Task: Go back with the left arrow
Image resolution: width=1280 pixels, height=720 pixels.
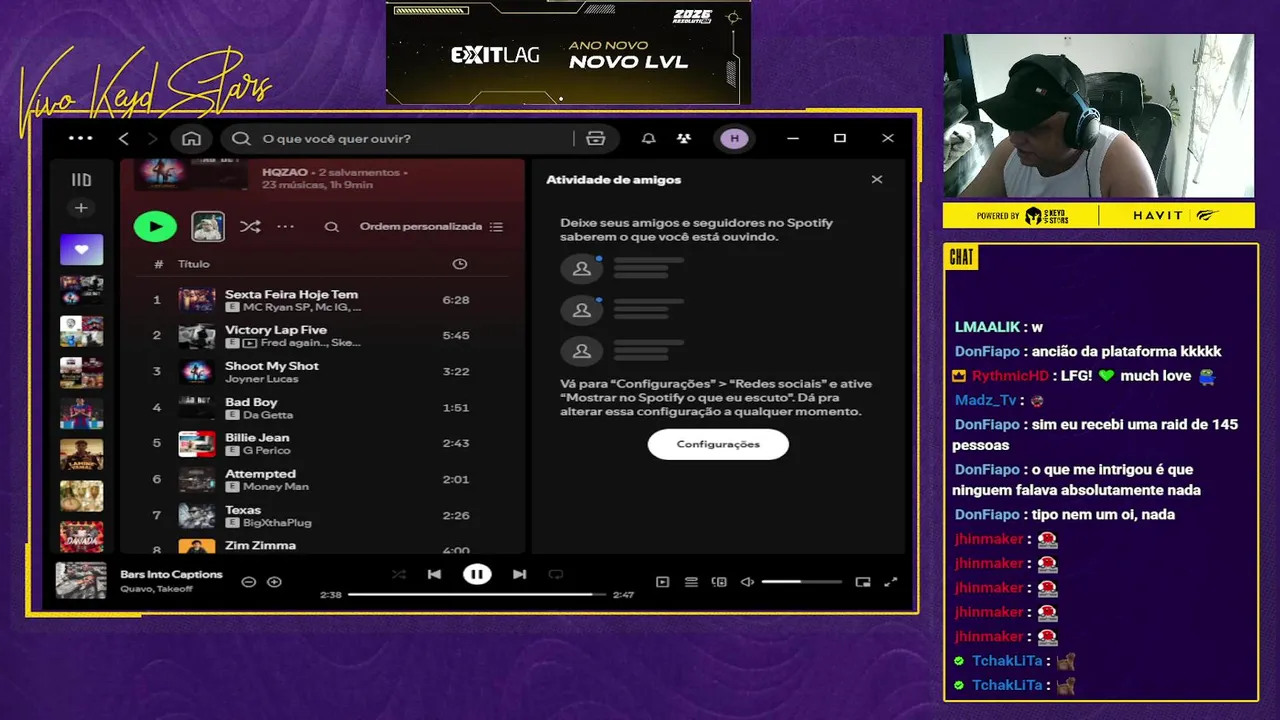Action: [x=124, y=138]
